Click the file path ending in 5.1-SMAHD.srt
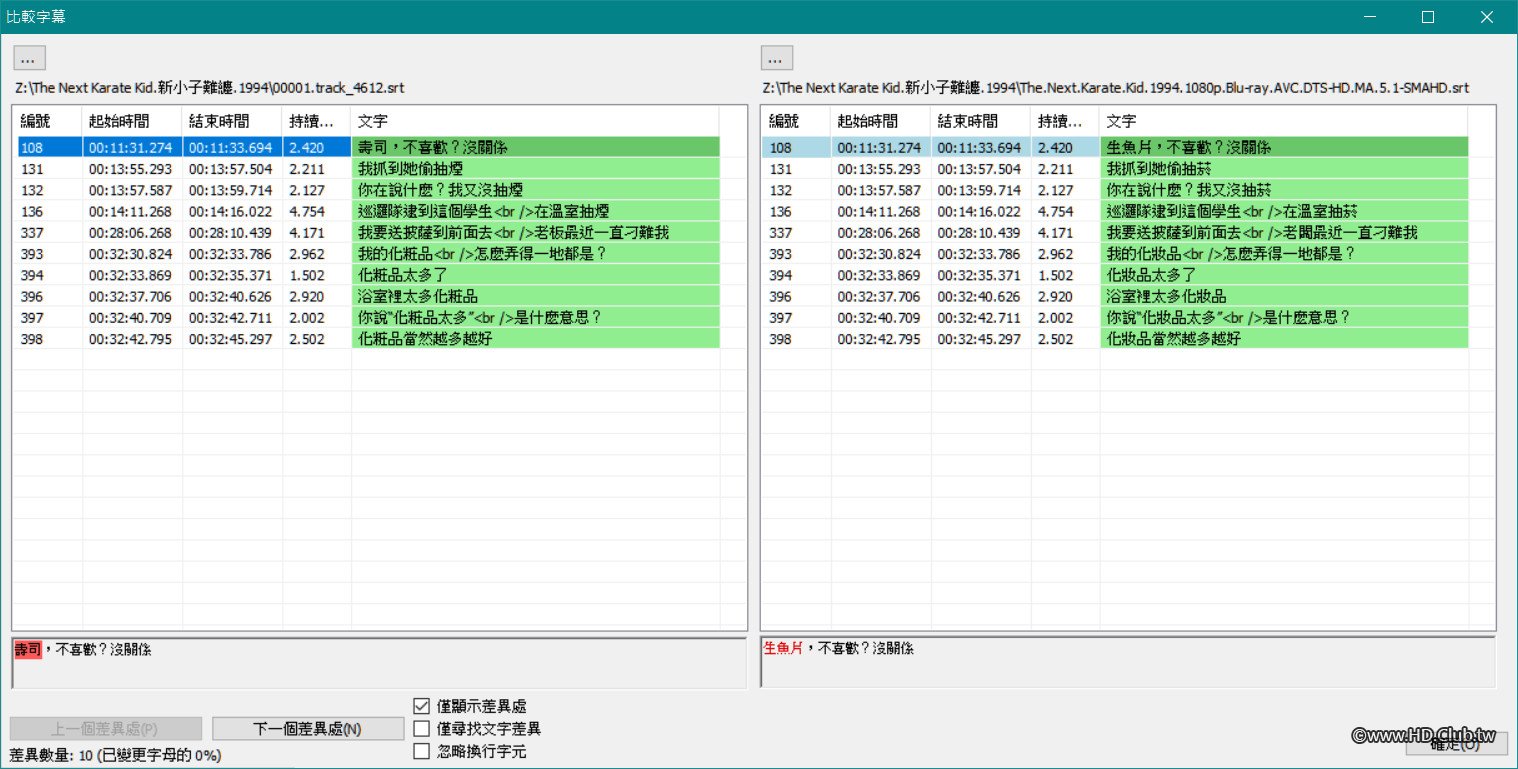Viewport: 1518px width, 769px height. 1116,88
